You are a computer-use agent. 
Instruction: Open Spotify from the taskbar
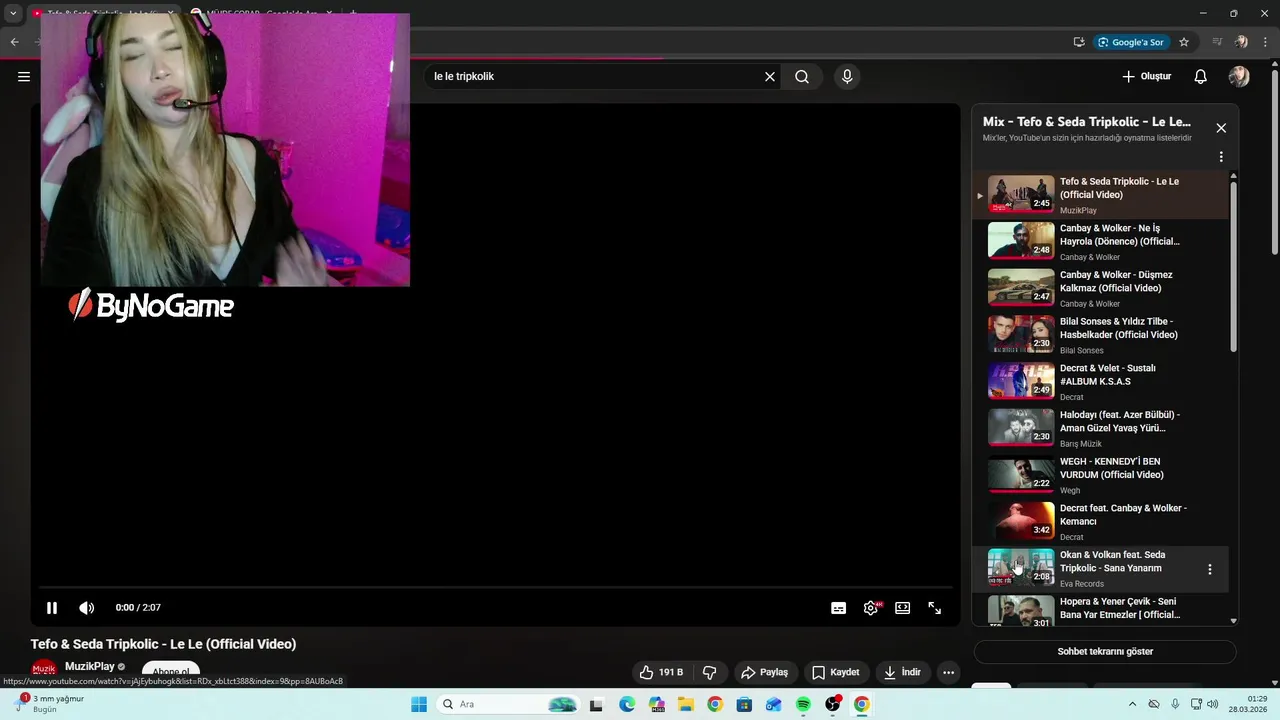pyautogui.click(x=803, y=704)
